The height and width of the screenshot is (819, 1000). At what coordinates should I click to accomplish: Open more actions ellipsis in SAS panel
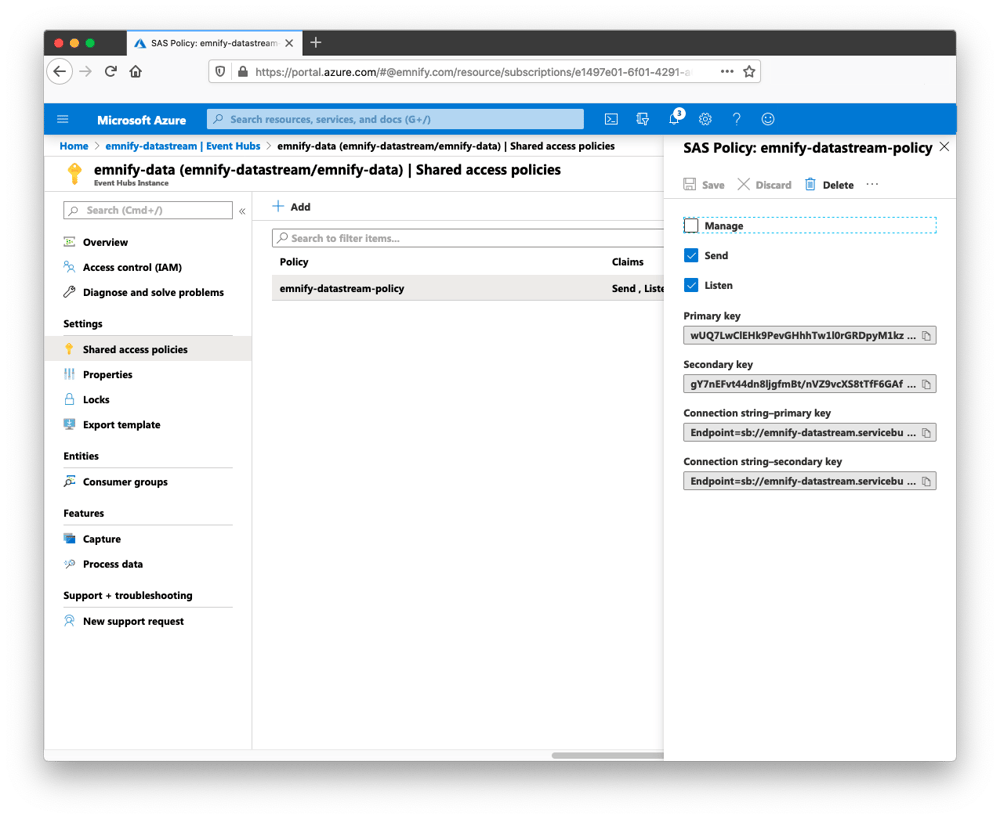point(872,184)
